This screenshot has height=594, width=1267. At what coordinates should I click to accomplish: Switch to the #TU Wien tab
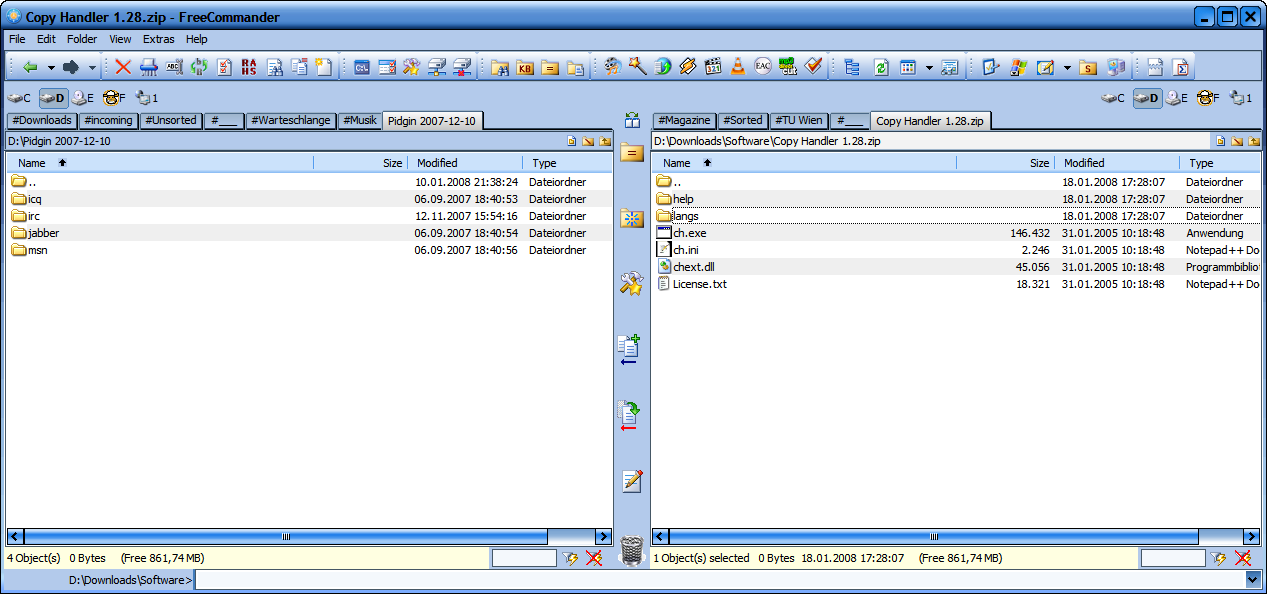tap(798, 120)
